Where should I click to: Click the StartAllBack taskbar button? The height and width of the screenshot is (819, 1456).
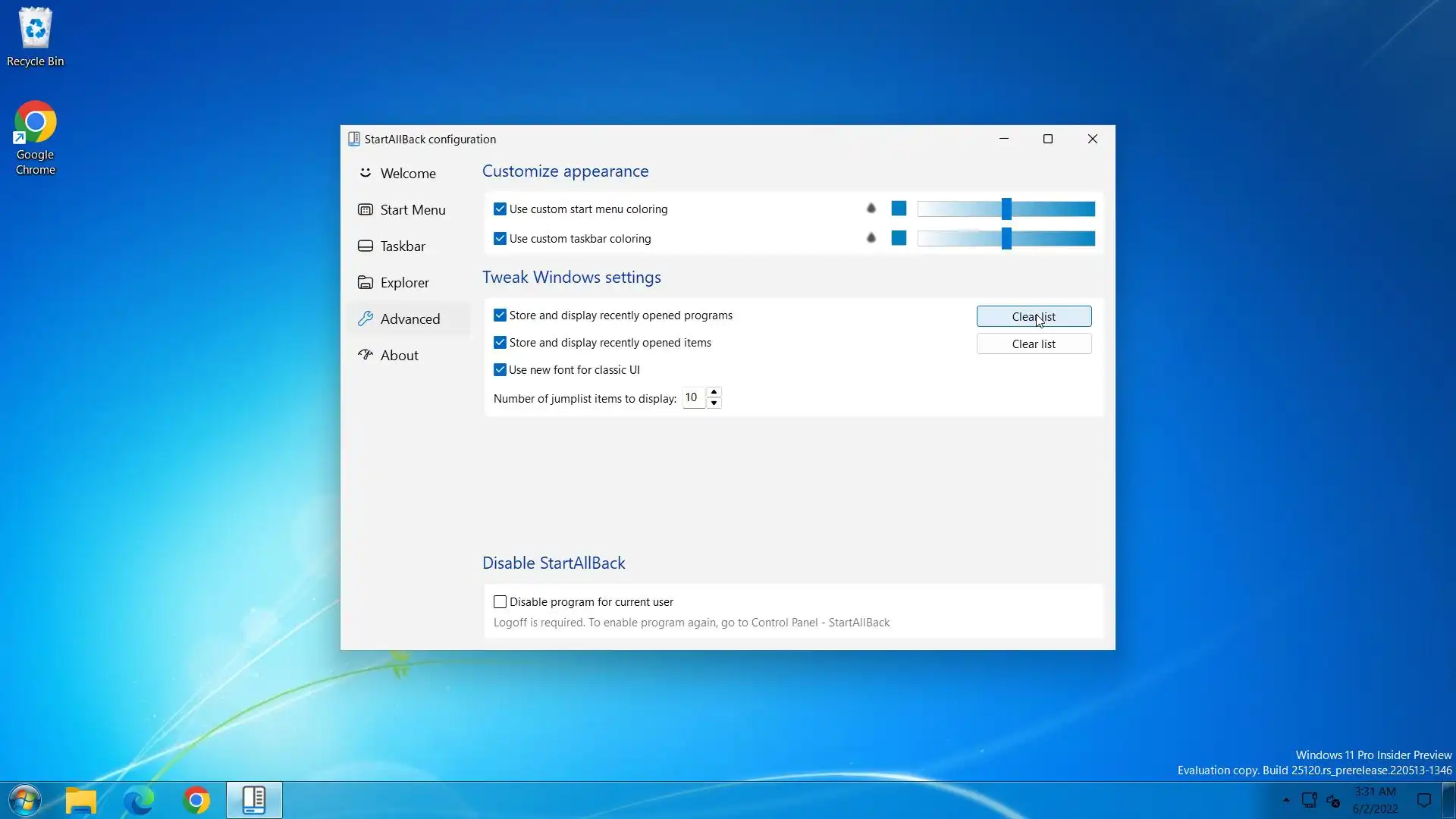point(254,800)
